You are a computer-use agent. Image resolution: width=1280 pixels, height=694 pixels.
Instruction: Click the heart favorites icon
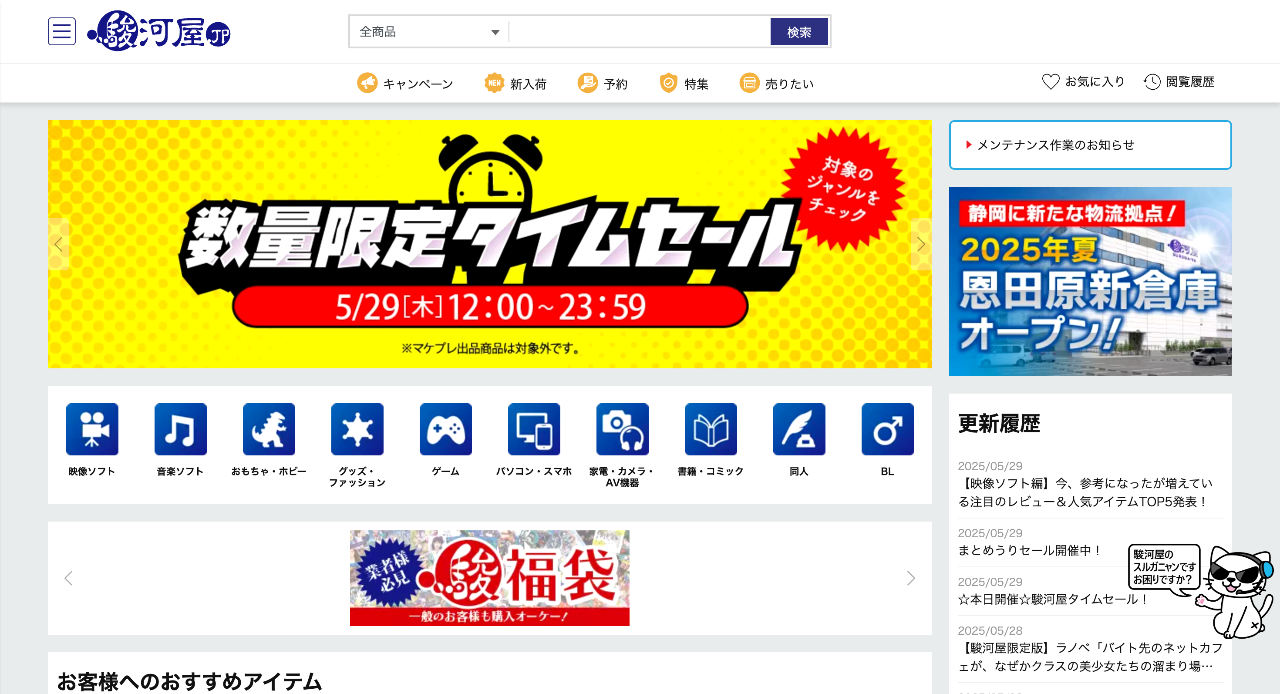click(1051, 82)
